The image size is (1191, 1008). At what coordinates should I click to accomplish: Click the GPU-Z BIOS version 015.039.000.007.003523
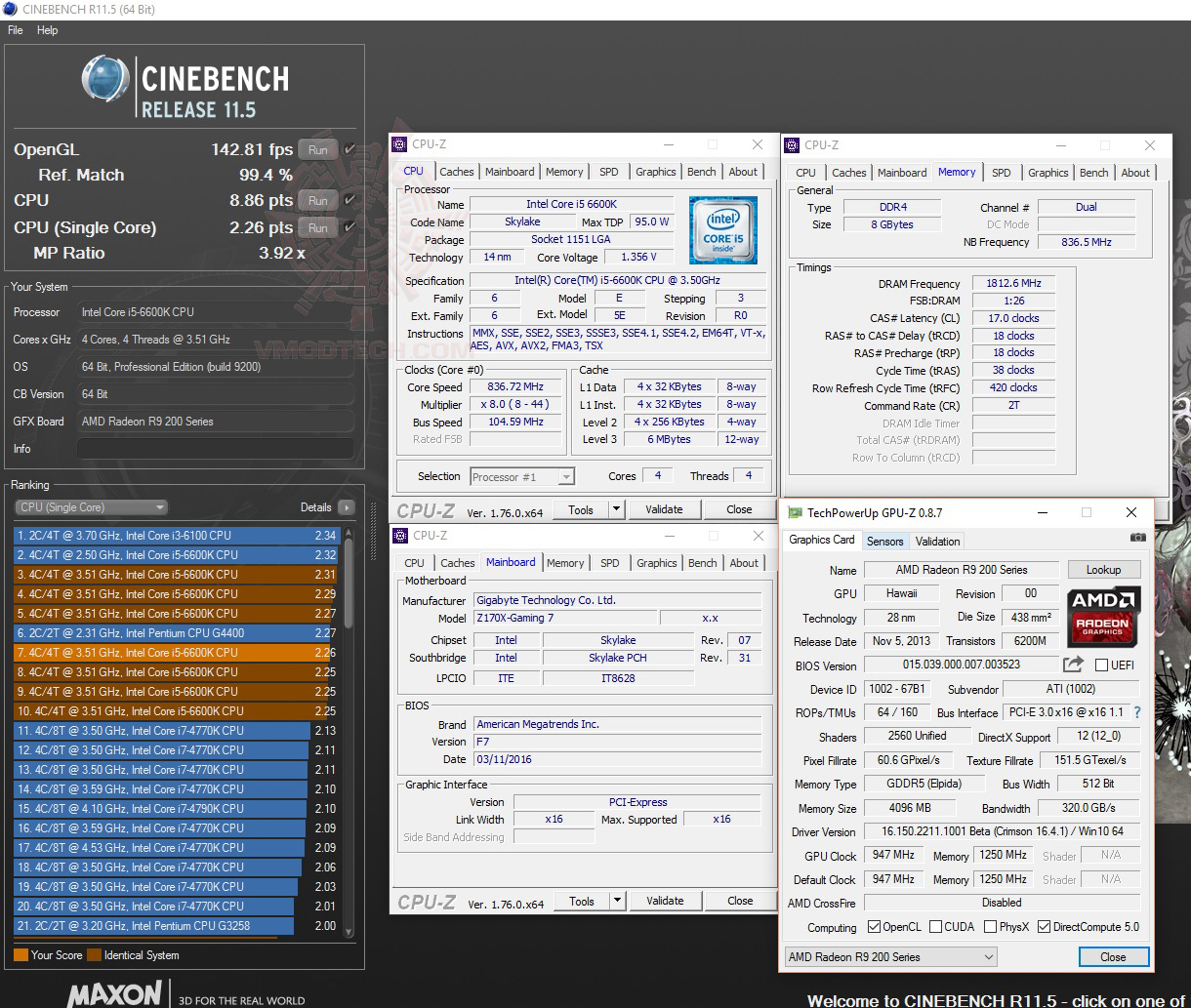tap(961, 665)
